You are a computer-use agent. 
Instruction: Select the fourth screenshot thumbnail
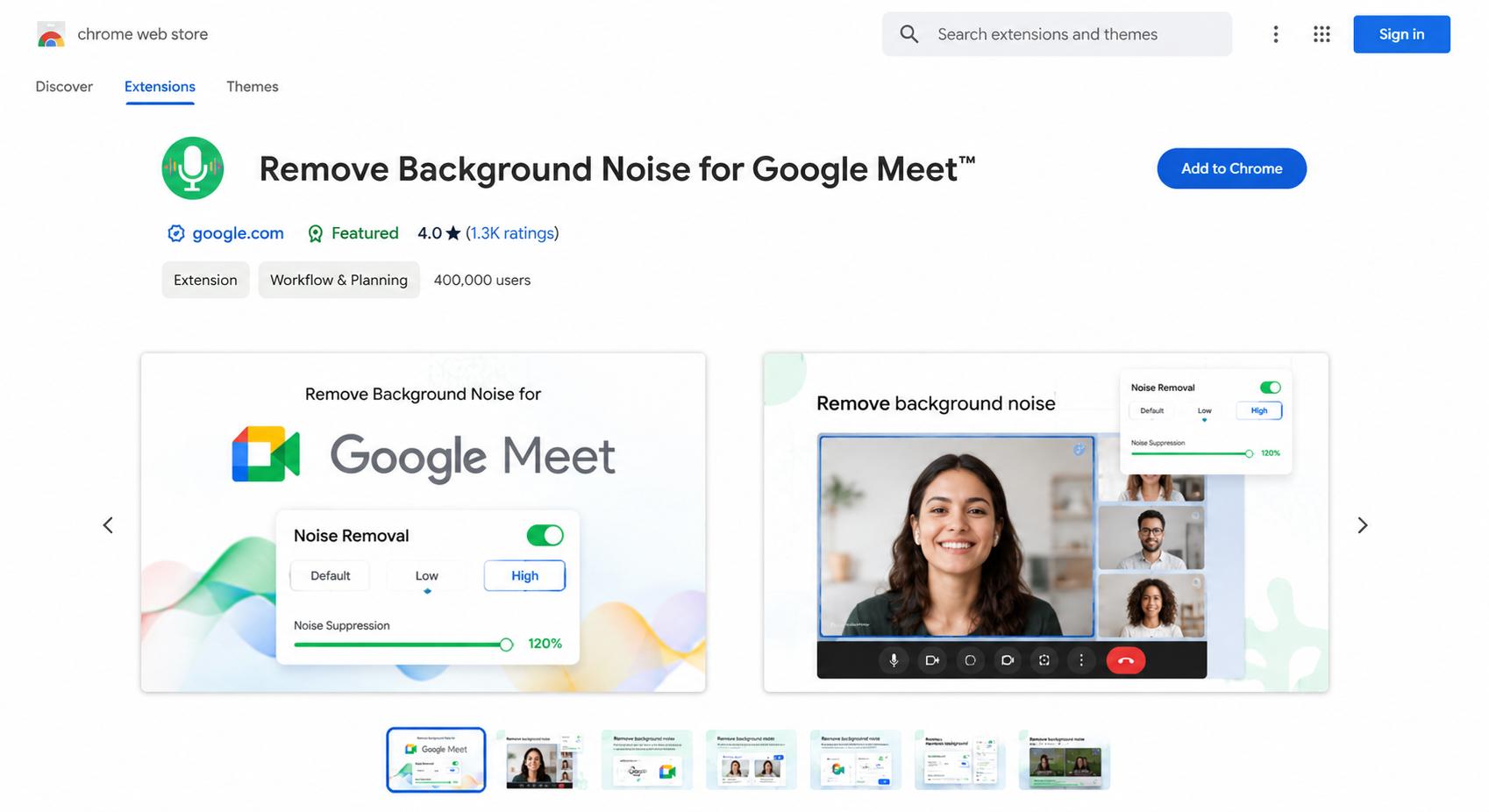point(751,760)
